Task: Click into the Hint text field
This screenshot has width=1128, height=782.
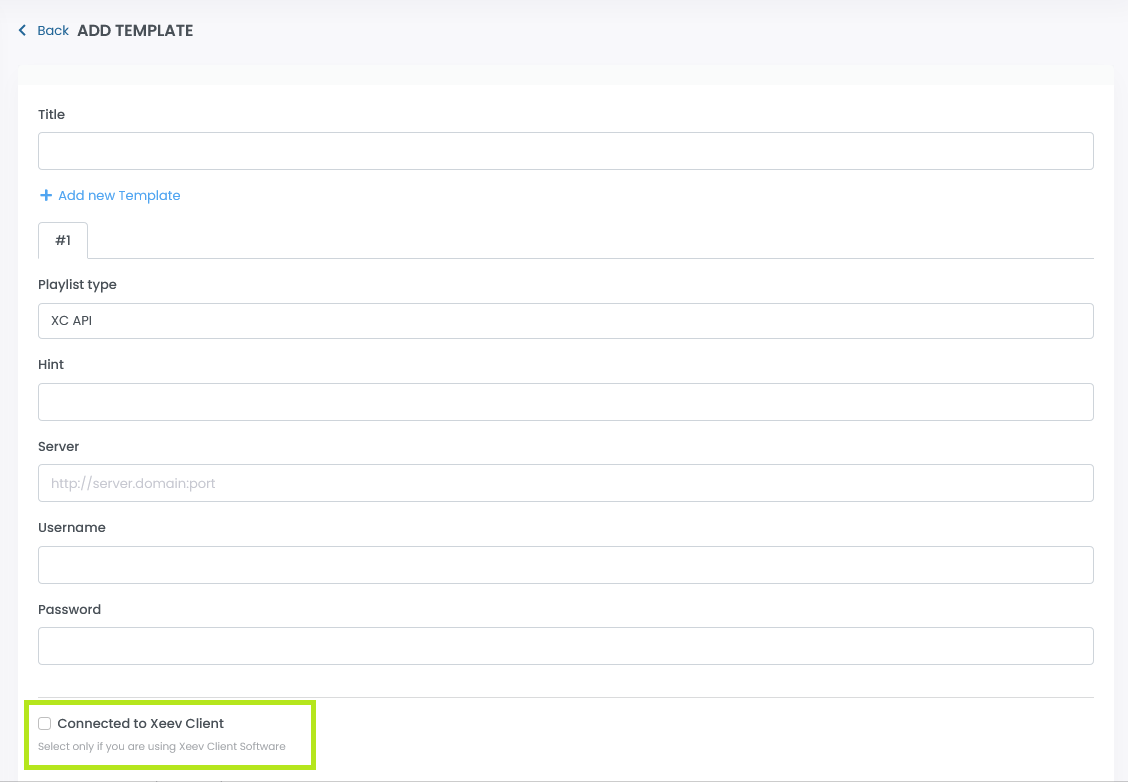Action: 565,402
